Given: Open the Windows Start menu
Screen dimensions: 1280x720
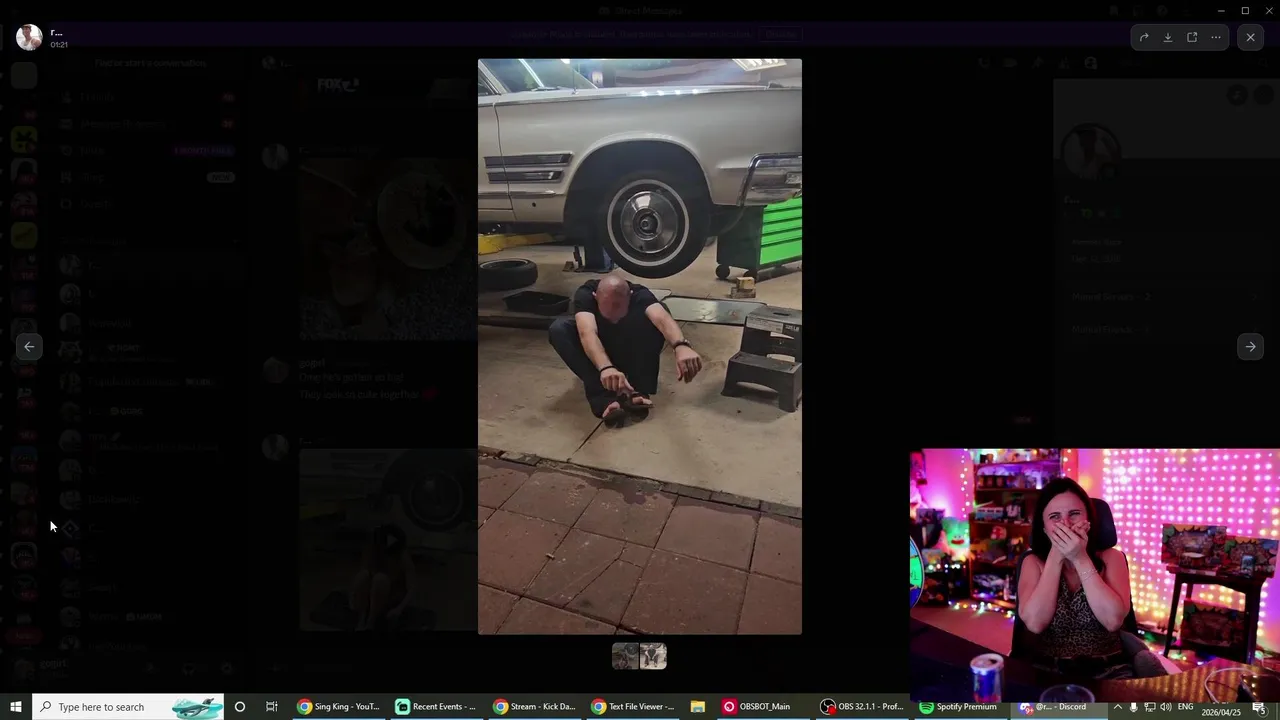Looking at the screenshot, I should click(x=15, y=707).
